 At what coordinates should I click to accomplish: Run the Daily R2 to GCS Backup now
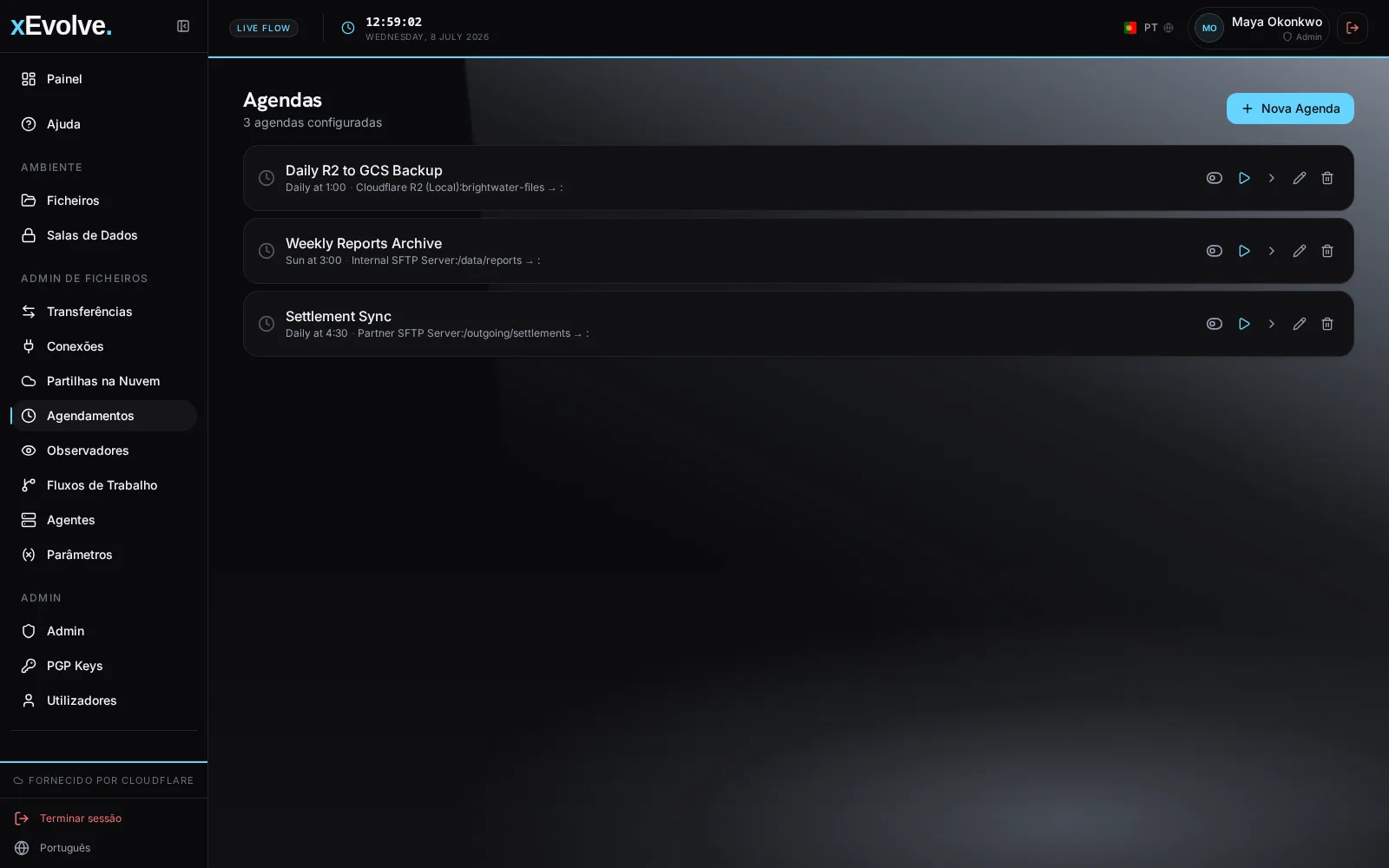[1244, 178]
